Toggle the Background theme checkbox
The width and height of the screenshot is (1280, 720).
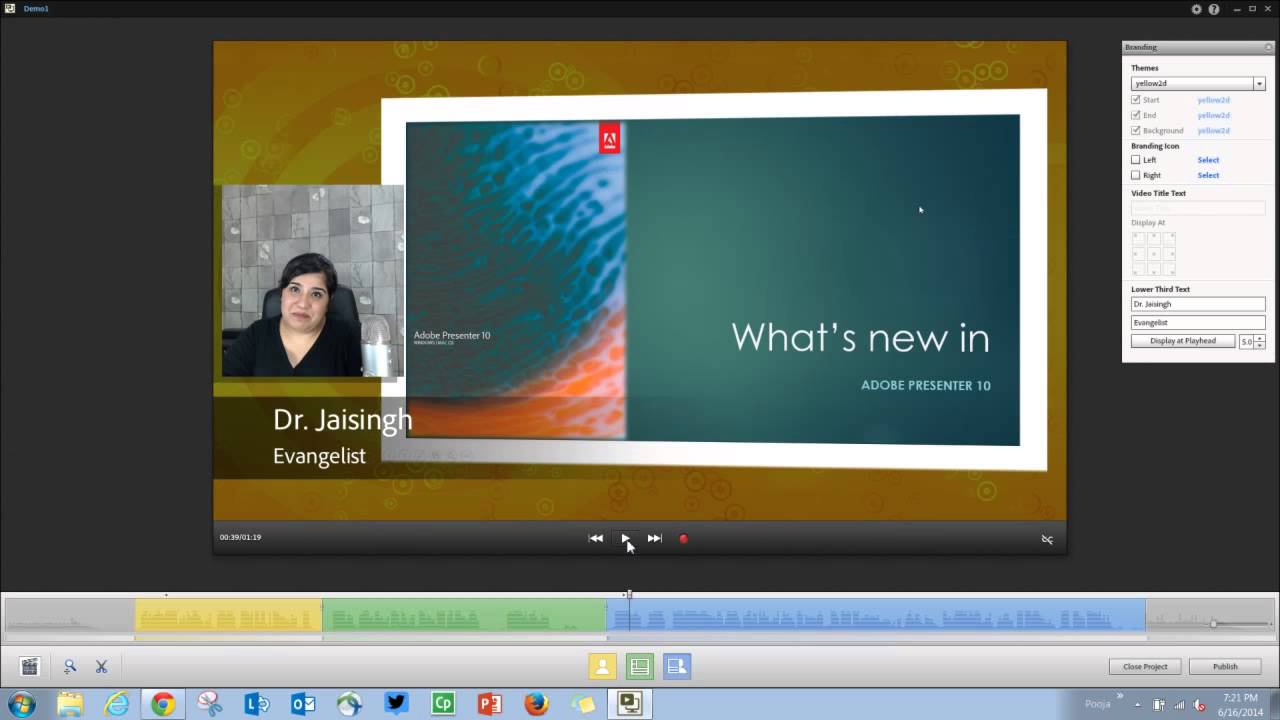tap(1136, 130)
